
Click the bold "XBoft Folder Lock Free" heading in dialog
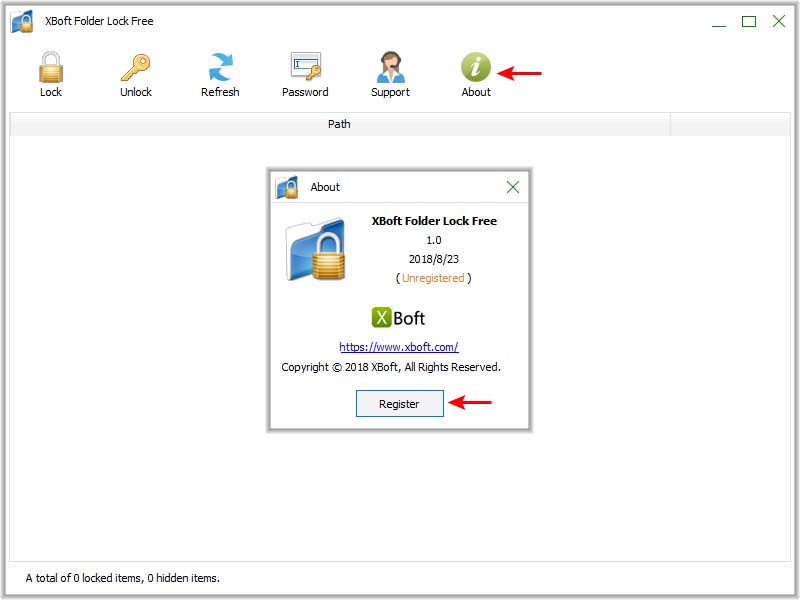[434, 221]
